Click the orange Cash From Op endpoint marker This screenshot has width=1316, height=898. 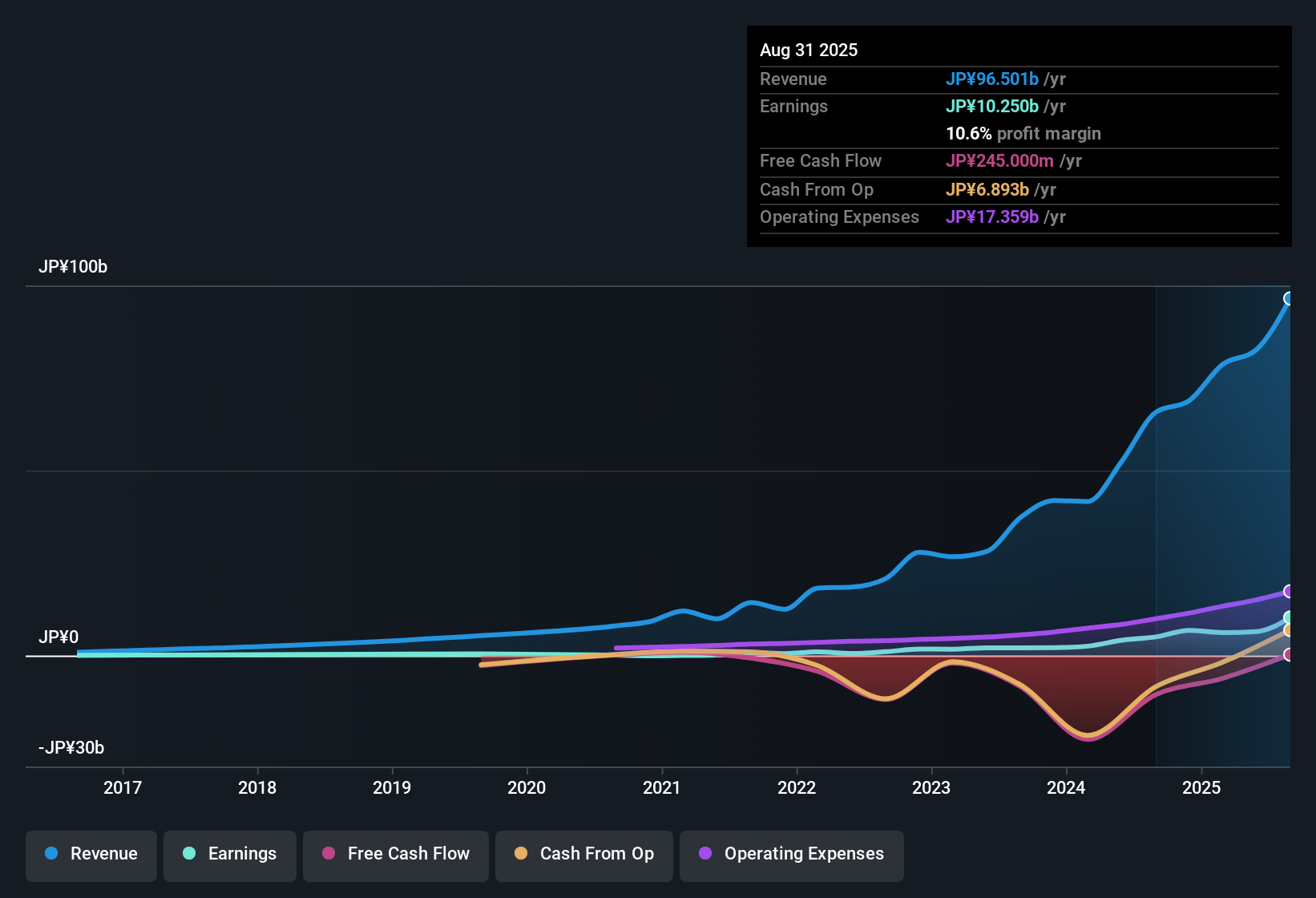point(1289,632)
